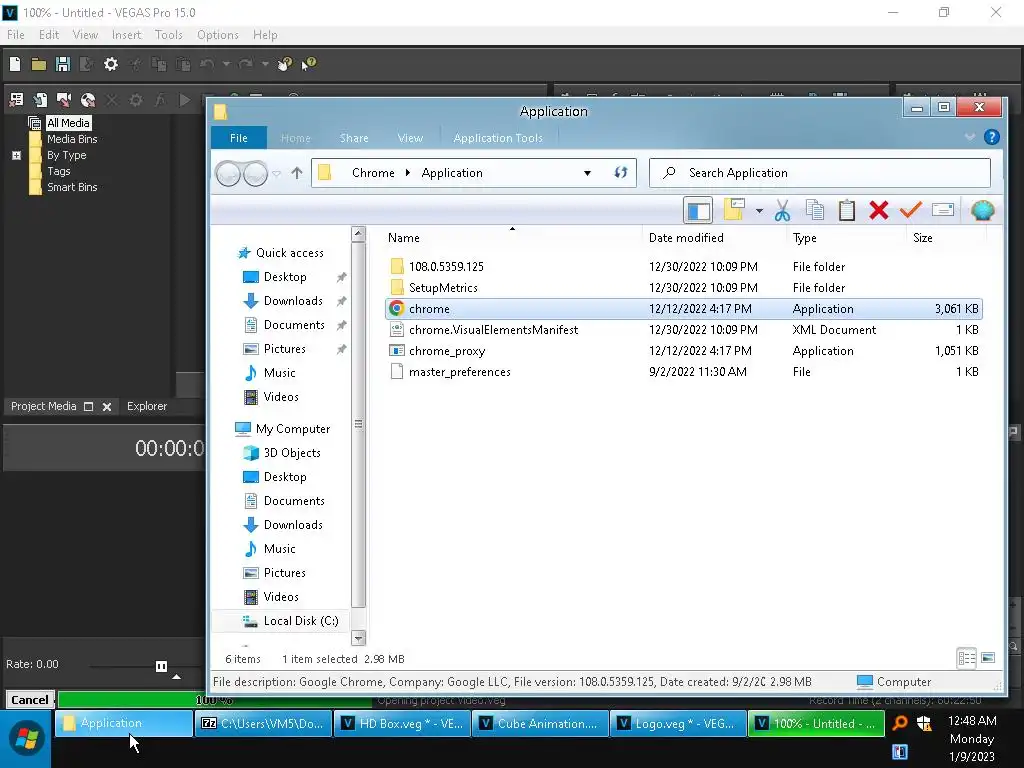Open recent locations dropdown near navigation buttons
Screen dimensions: 1024x768
coord(276,174)
